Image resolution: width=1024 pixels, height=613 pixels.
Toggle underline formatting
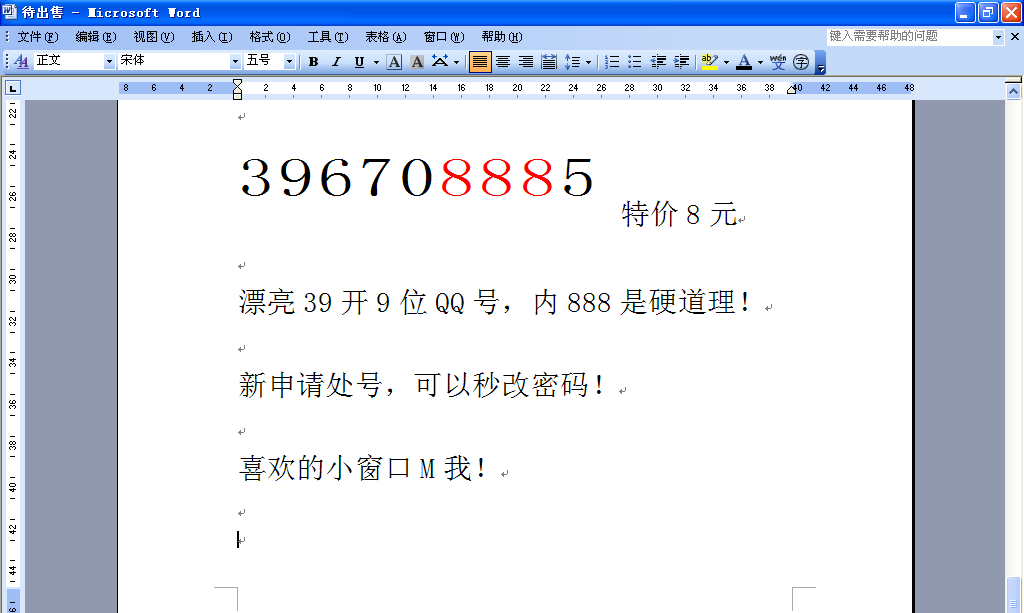pos(359,61)
